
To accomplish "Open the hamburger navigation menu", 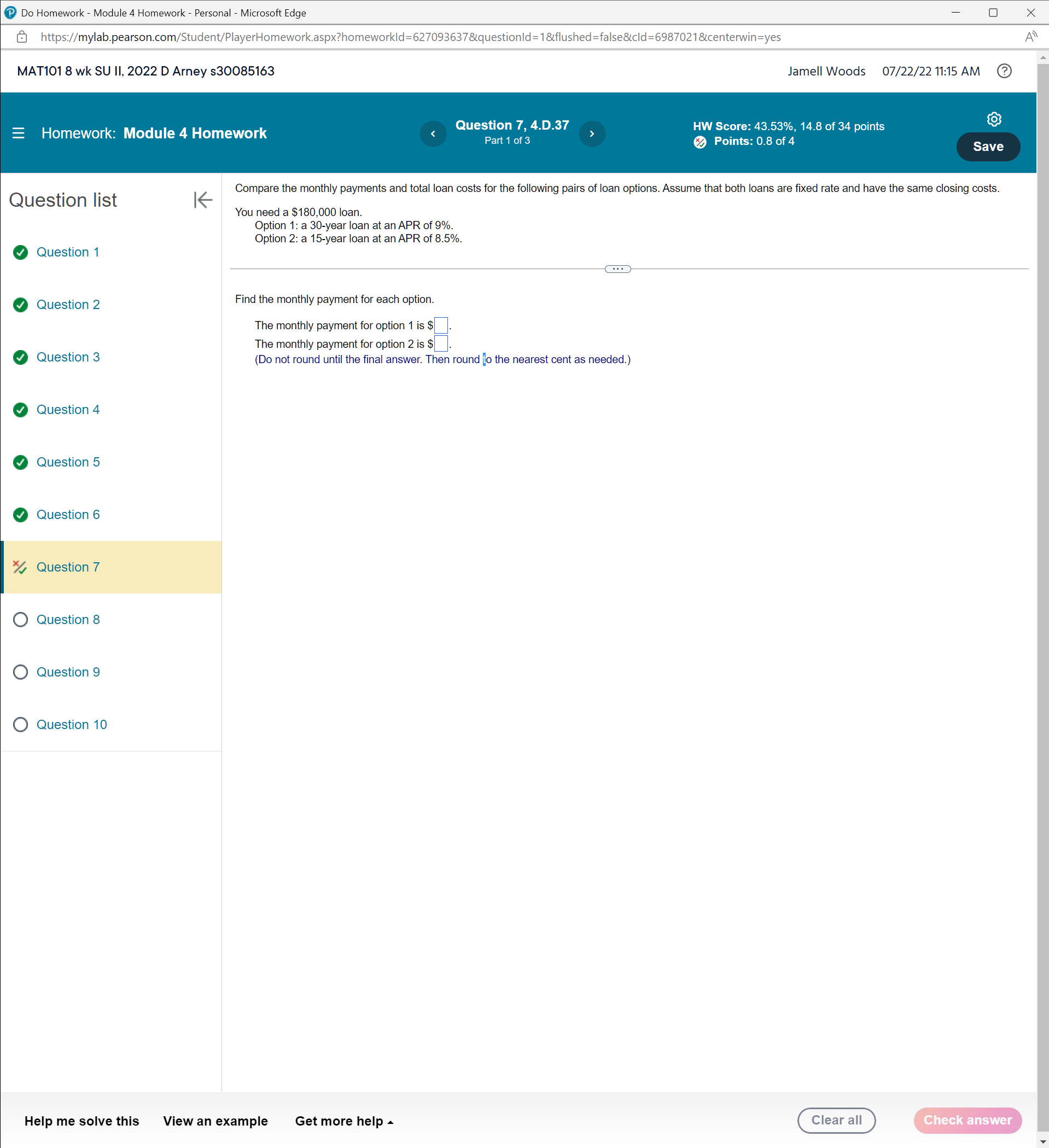I will click(x=18, y=133).
